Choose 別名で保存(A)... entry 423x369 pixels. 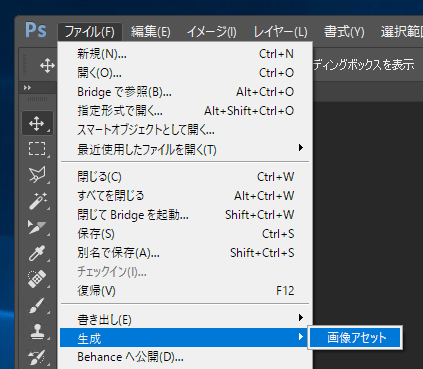click(x=185, y=253)
